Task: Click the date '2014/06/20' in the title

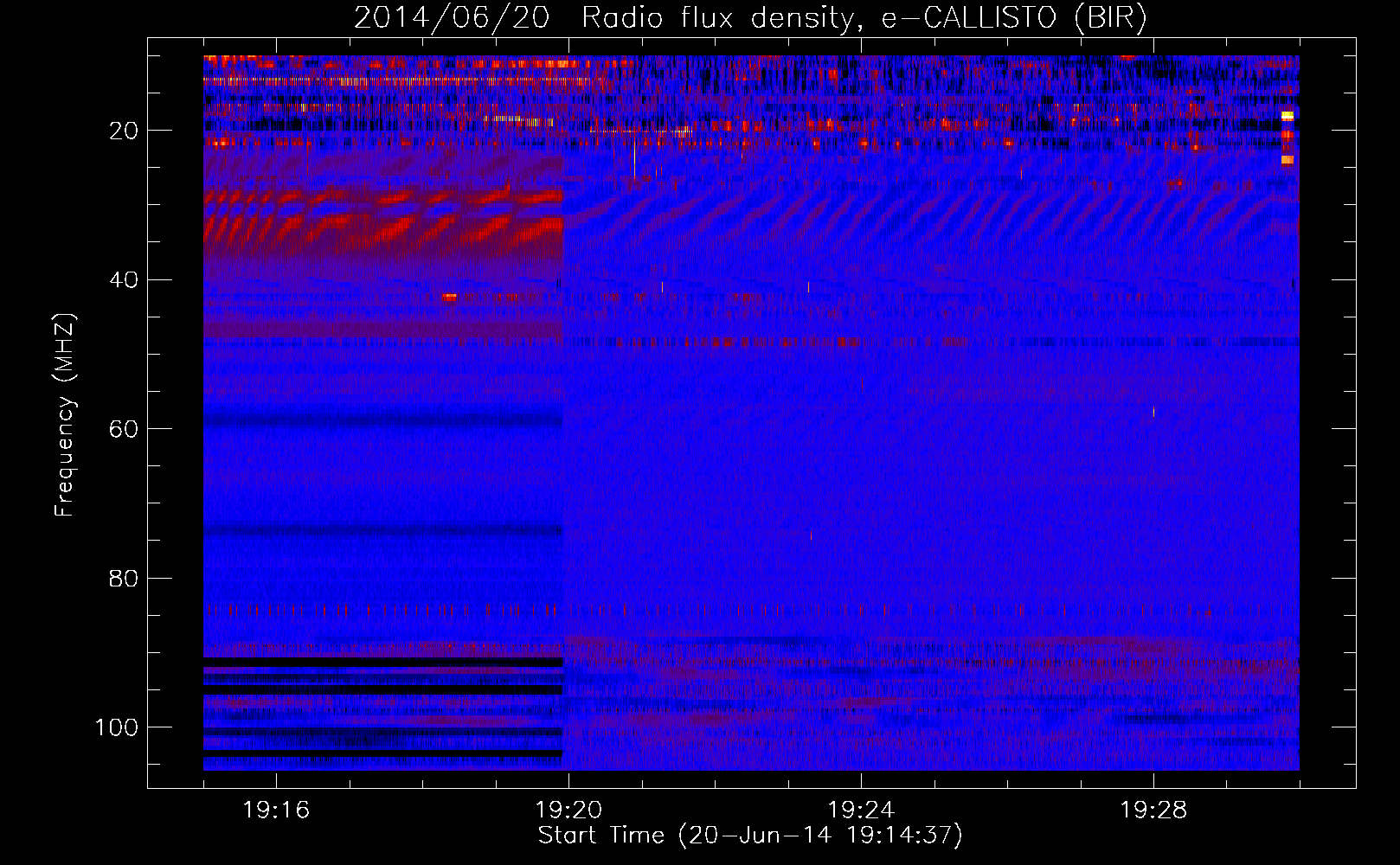Action: click(x=451, y=18)
